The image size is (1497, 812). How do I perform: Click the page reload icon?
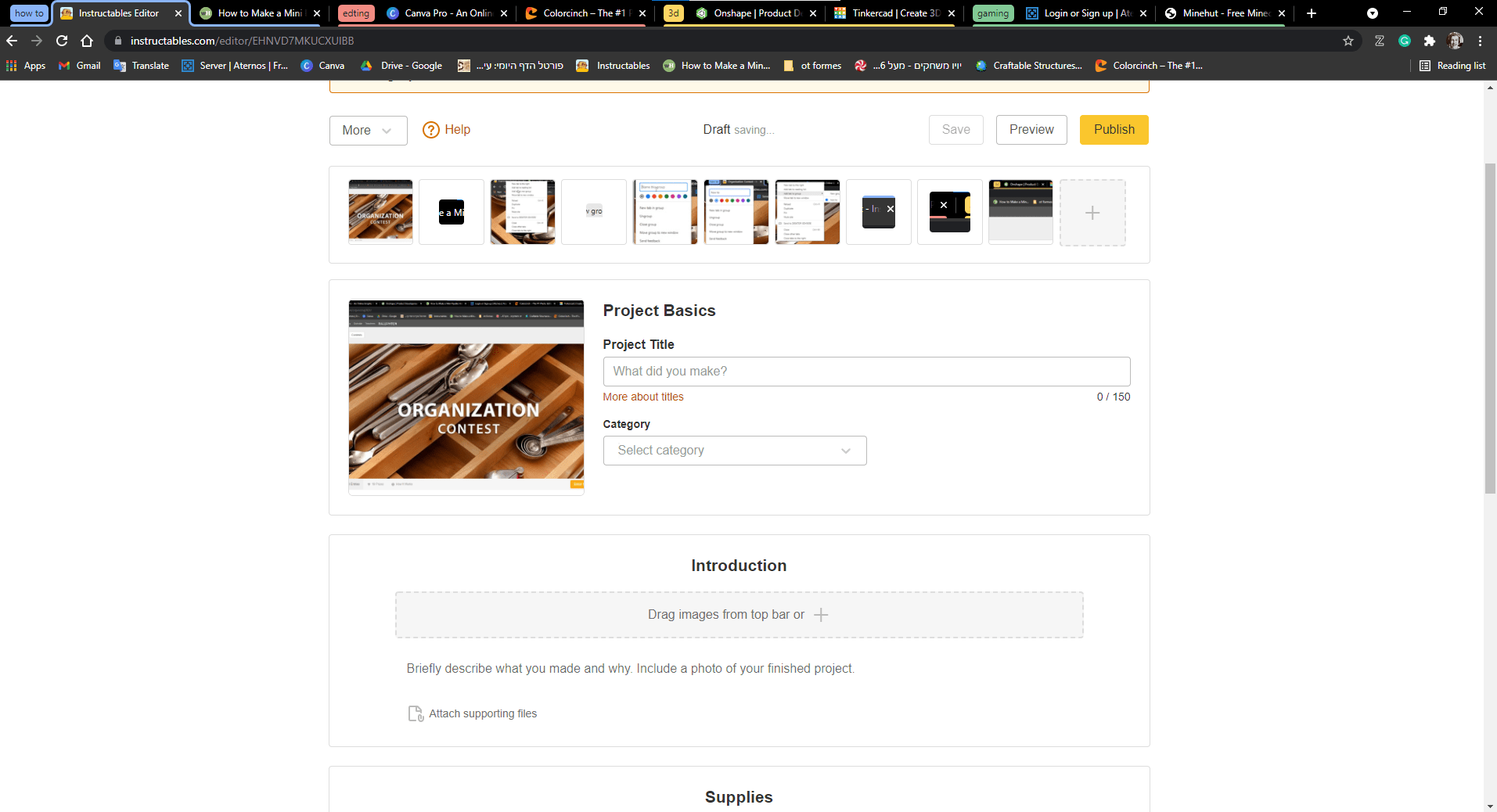[x=62, y=41]
